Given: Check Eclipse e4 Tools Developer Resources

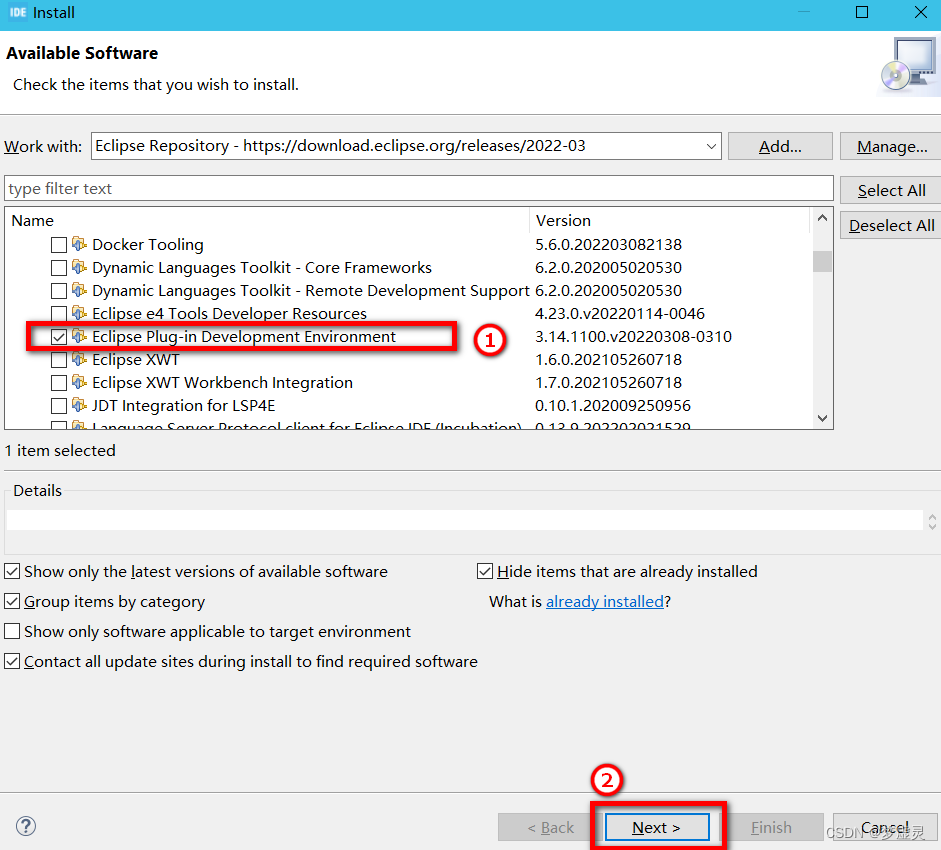Looking at the screenshot, I should pyautogui.click(x=59, y=314).
